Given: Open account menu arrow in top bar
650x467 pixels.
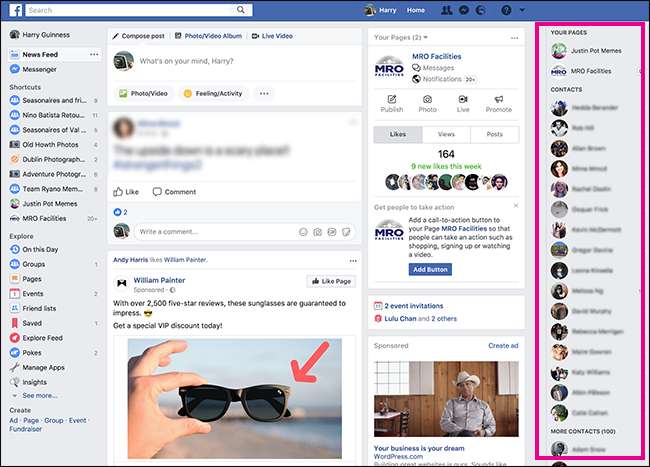Looking at the screenshot, I should 524,10.
